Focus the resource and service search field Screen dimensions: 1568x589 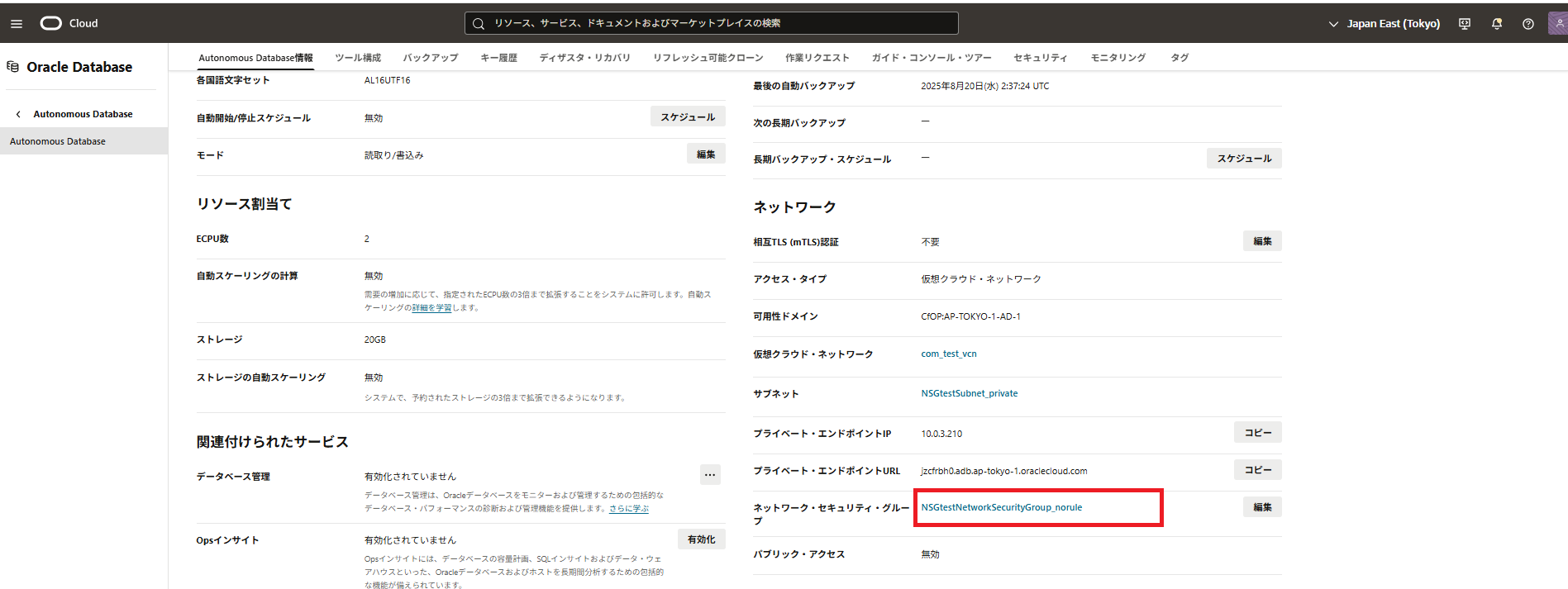click(x=711, y=23)
